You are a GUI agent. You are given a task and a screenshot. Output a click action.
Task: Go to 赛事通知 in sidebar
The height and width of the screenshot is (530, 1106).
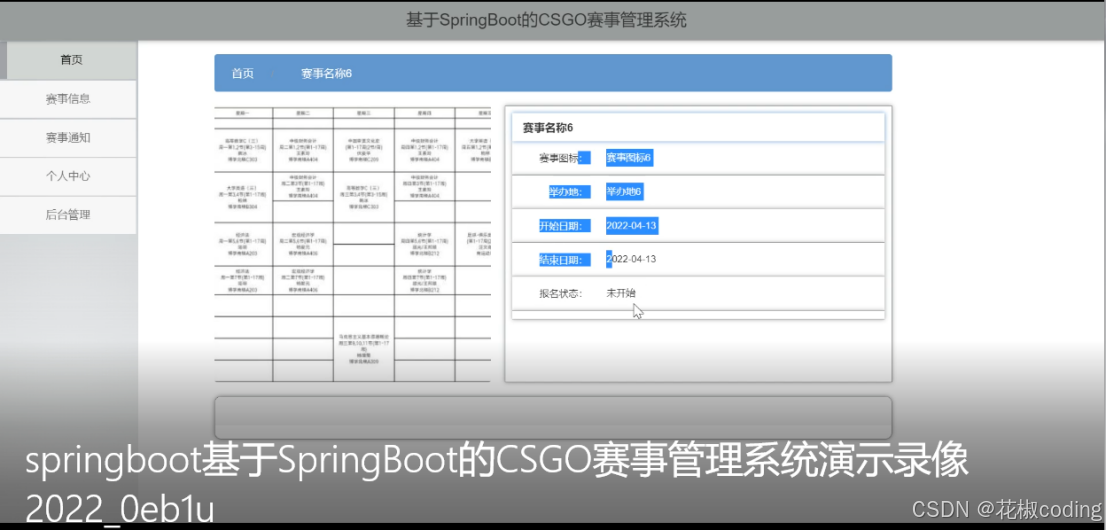pyautogui.click(x=68, y=138)
